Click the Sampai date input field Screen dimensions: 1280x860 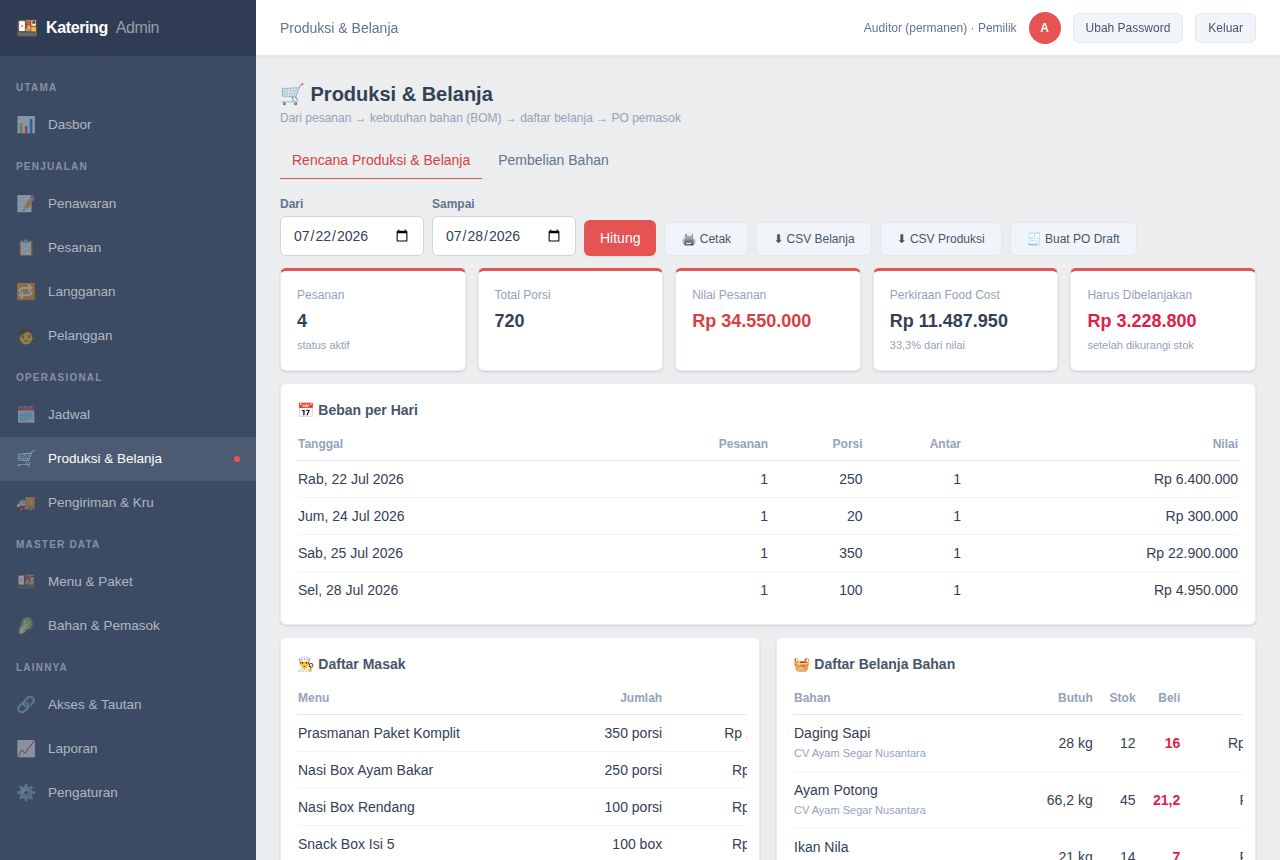[504, 236]
